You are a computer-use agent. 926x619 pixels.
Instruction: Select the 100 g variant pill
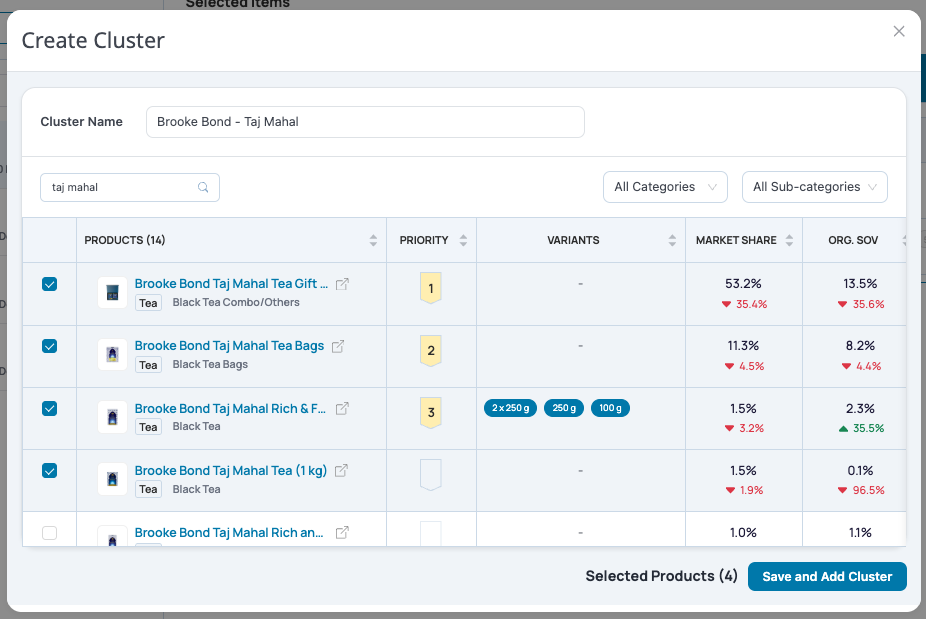pos(610,408)
